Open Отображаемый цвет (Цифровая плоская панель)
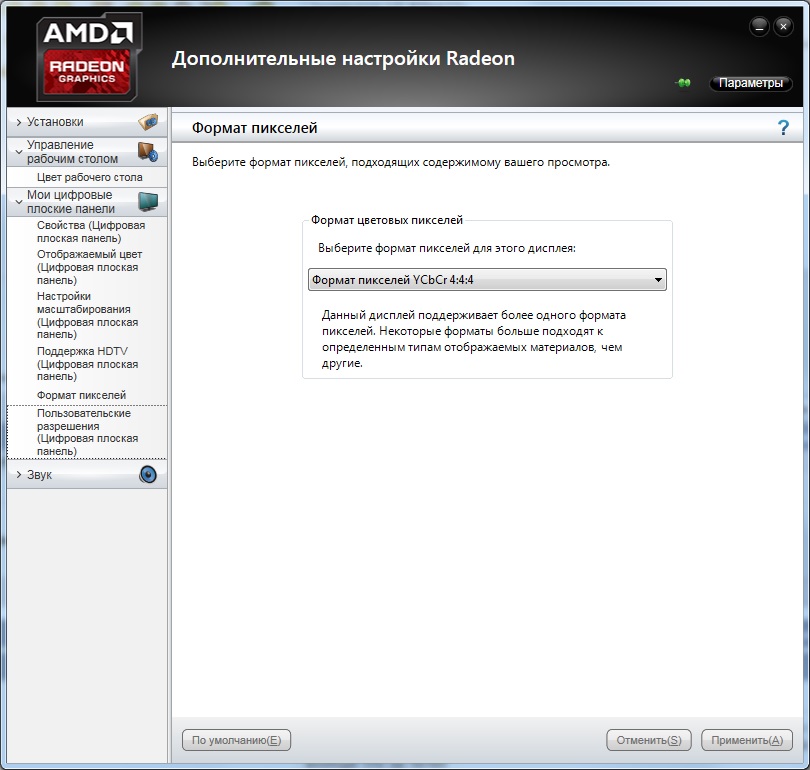This screenshot has width=810, height=770. (x=89, y=267)
